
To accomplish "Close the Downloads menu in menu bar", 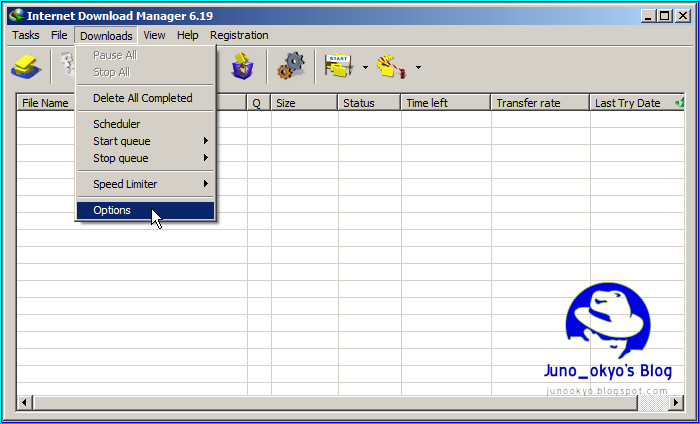I will (x=106, y=36).
